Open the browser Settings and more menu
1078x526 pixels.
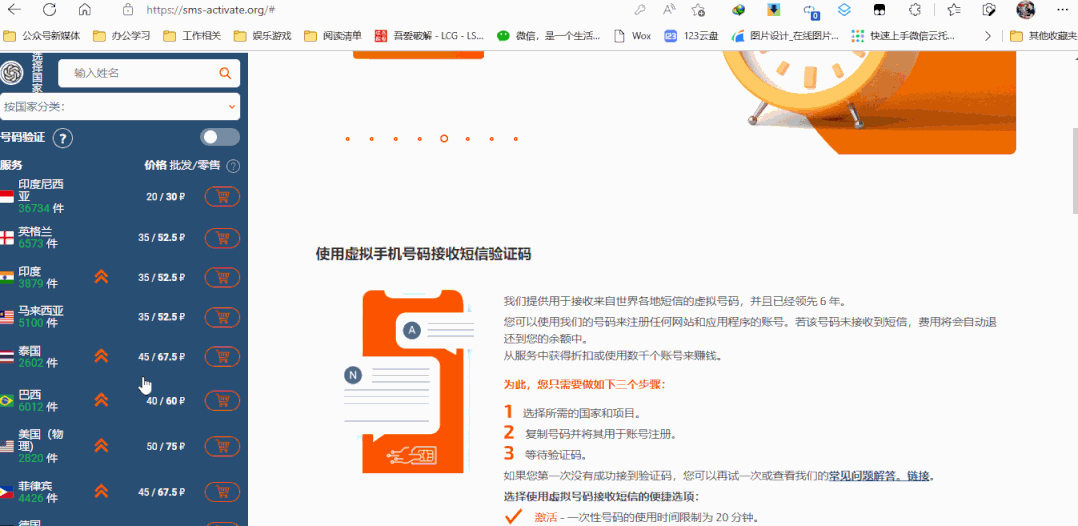click(1062, 10)
